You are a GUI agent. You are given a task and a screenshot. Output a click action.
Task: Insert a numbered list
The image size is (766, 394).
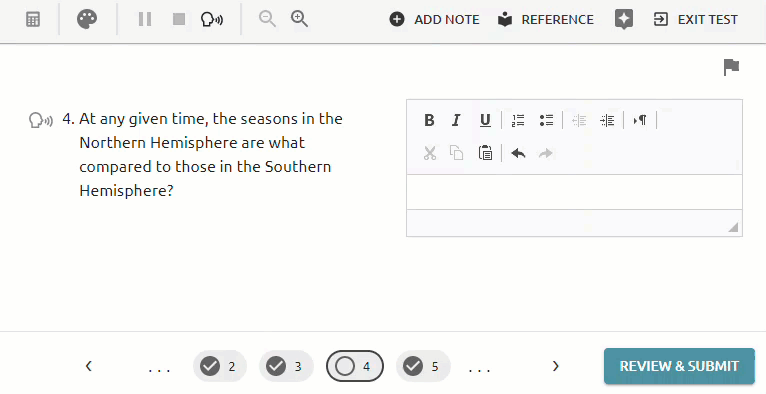coord(518,120)
